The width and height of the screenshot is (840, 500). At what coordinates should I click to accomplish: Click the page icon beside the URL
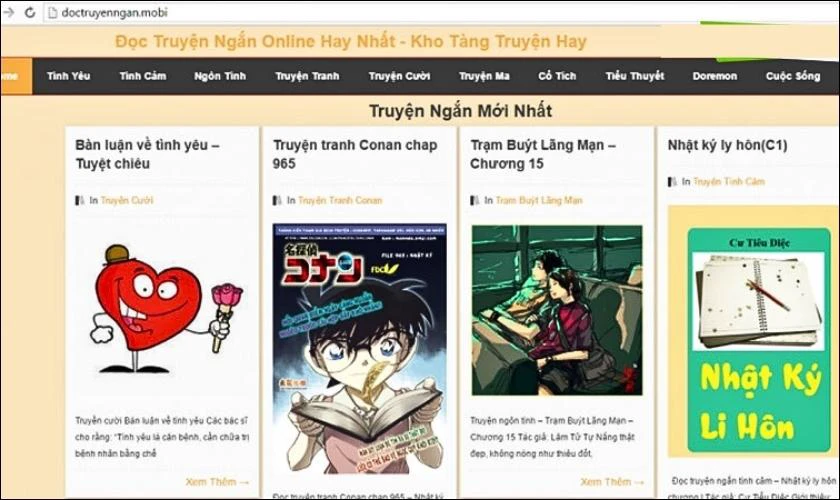click(52, 12)
